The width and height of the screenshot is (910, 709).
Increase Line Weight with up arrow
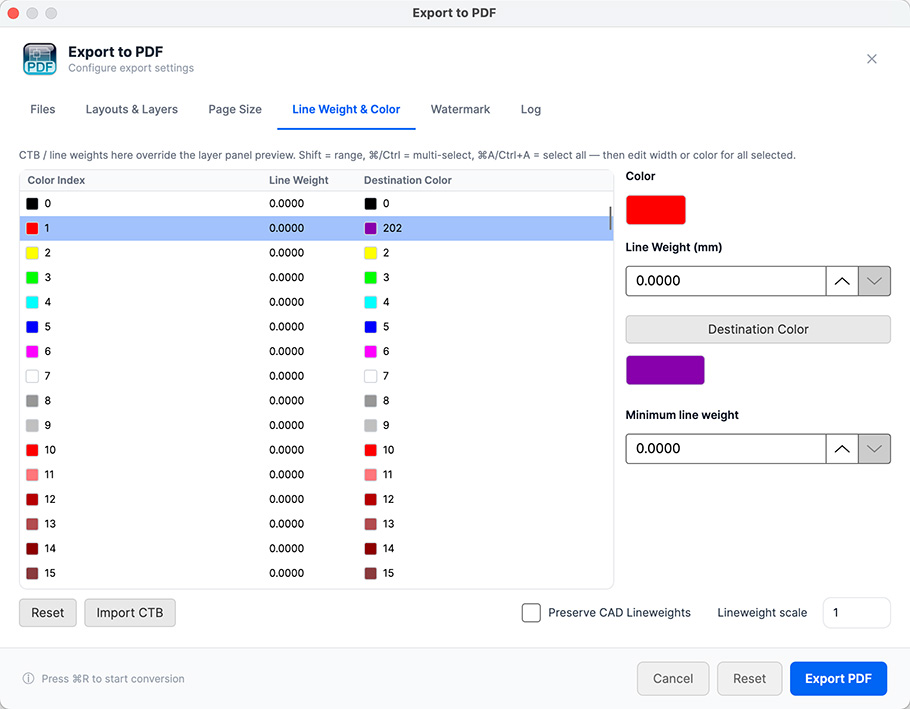tap(842, 281)
